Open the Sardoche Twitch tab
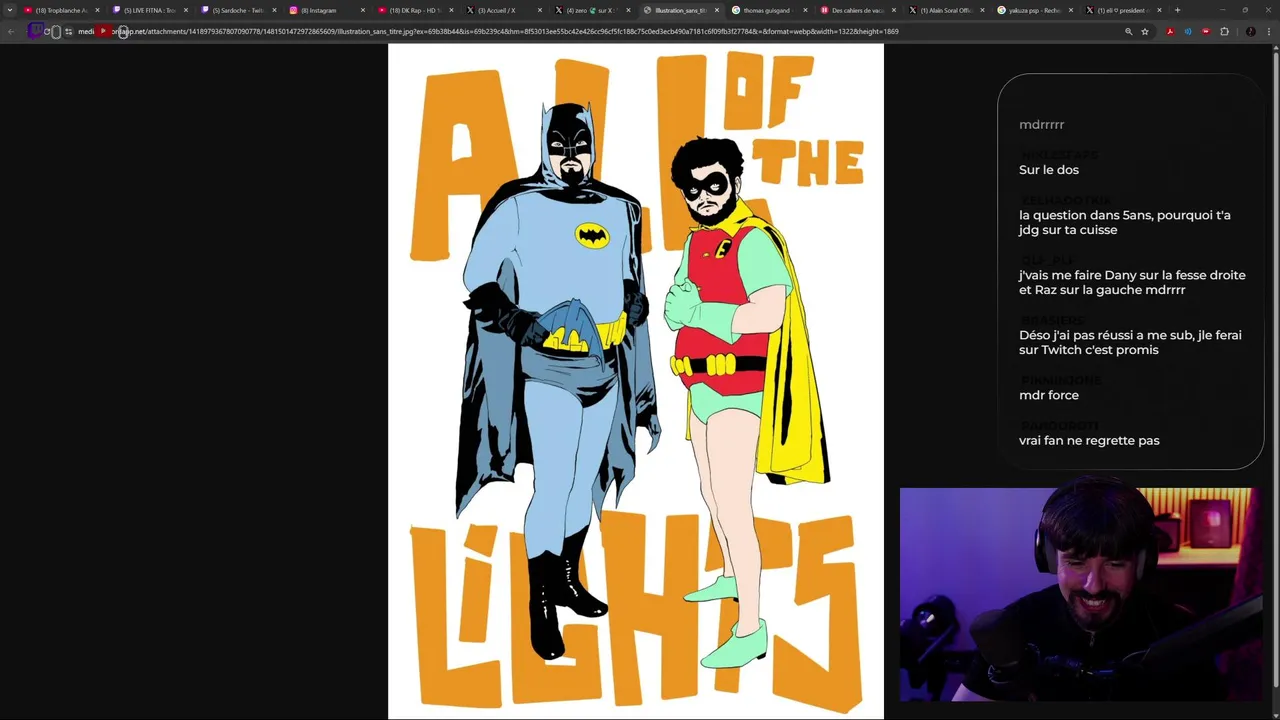The width and height of the screenshot is (1280, 720). [x=237, y=10]
